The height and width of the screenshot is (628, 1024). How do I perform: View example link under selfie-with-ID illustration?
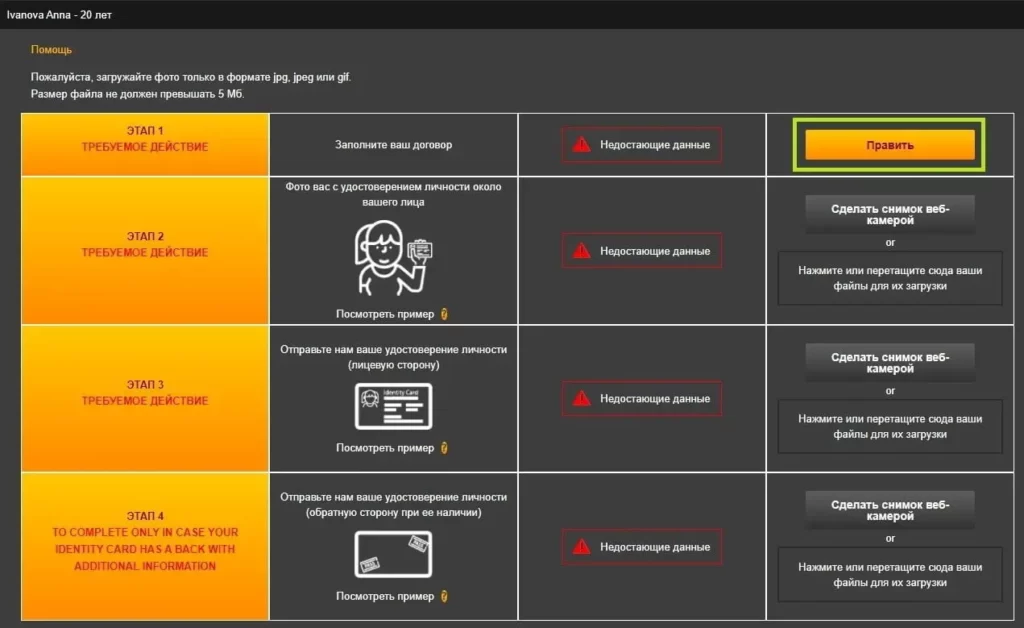tap(385, 314)
